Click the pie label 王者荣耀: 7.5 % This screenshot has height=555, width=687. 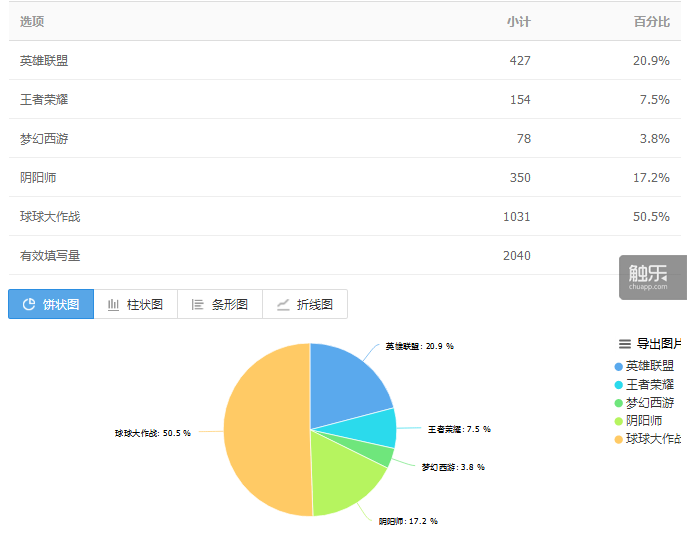tap(459, 429)
